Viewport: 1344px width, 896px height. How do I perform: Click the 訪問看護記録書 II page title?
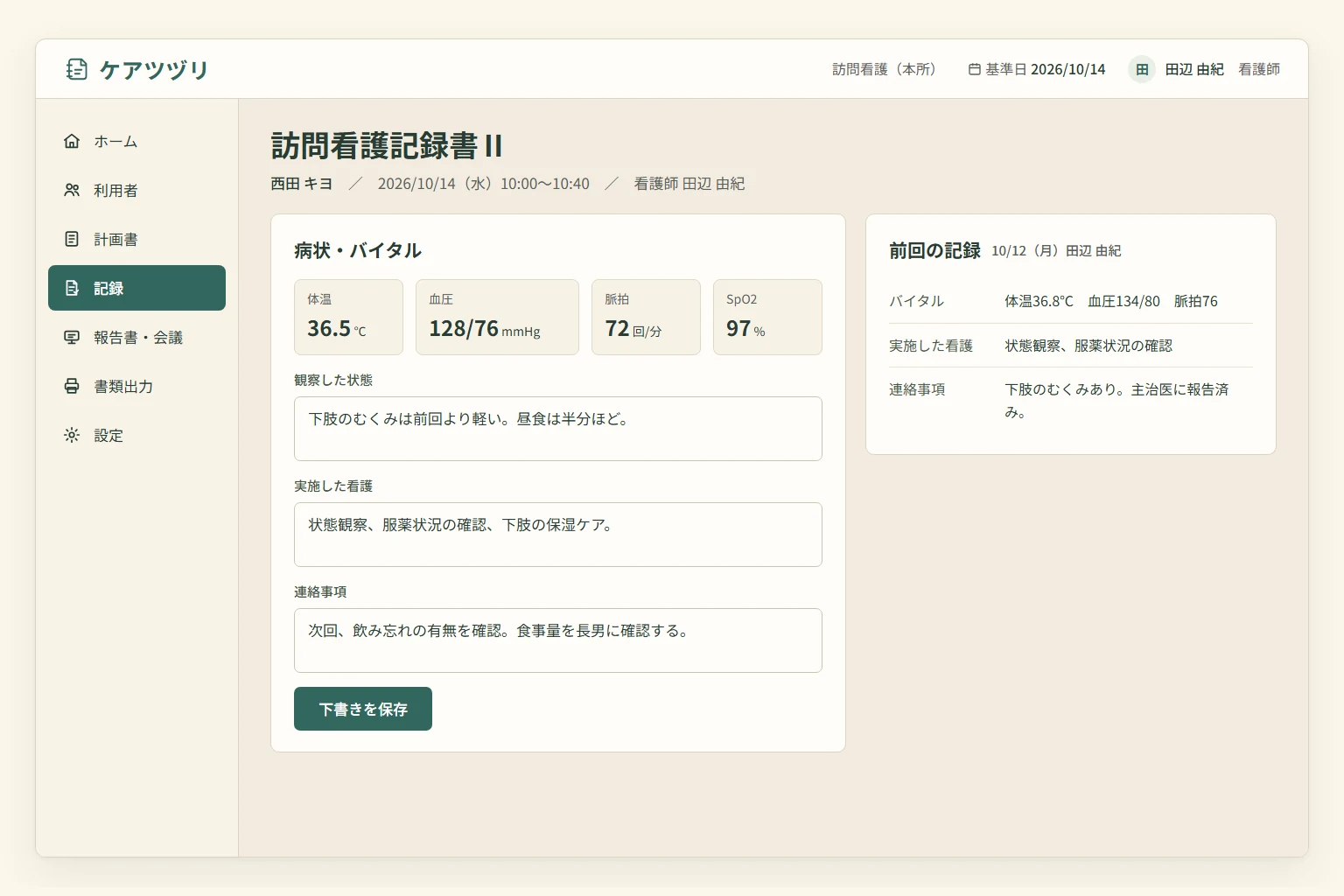click(x=387, y=145)
